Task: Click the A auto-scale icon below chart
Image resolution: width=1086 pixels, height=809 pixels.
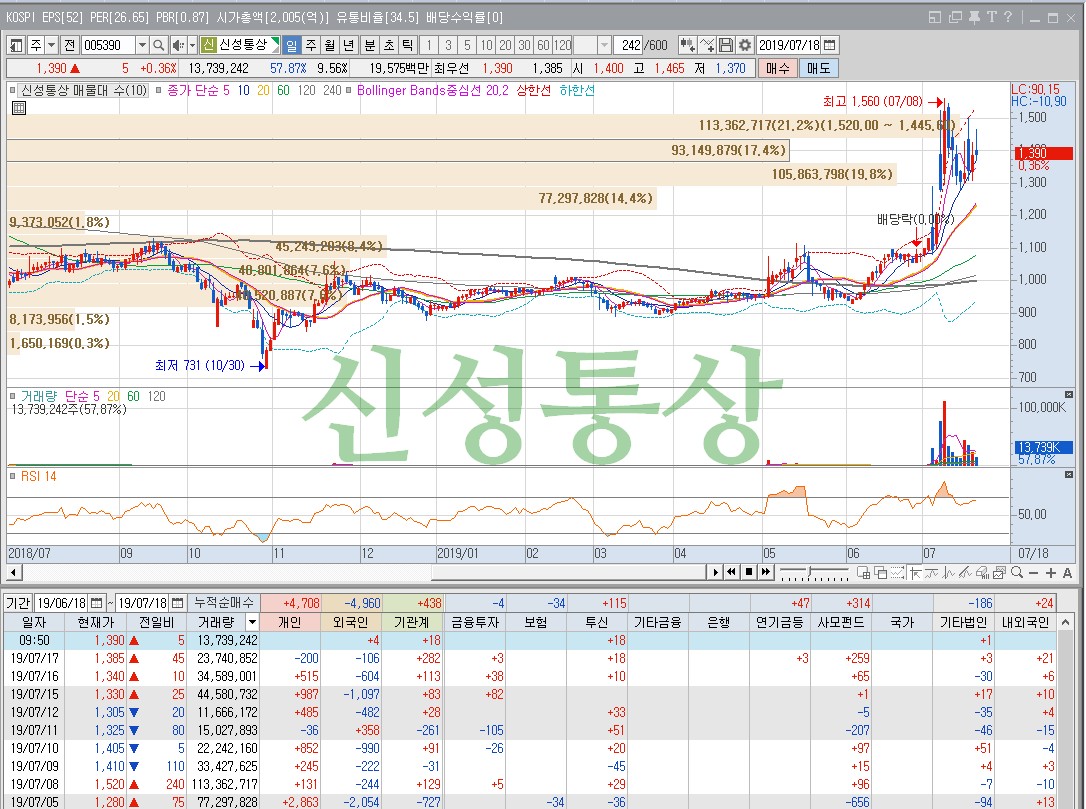Action: pos(1067,573)
